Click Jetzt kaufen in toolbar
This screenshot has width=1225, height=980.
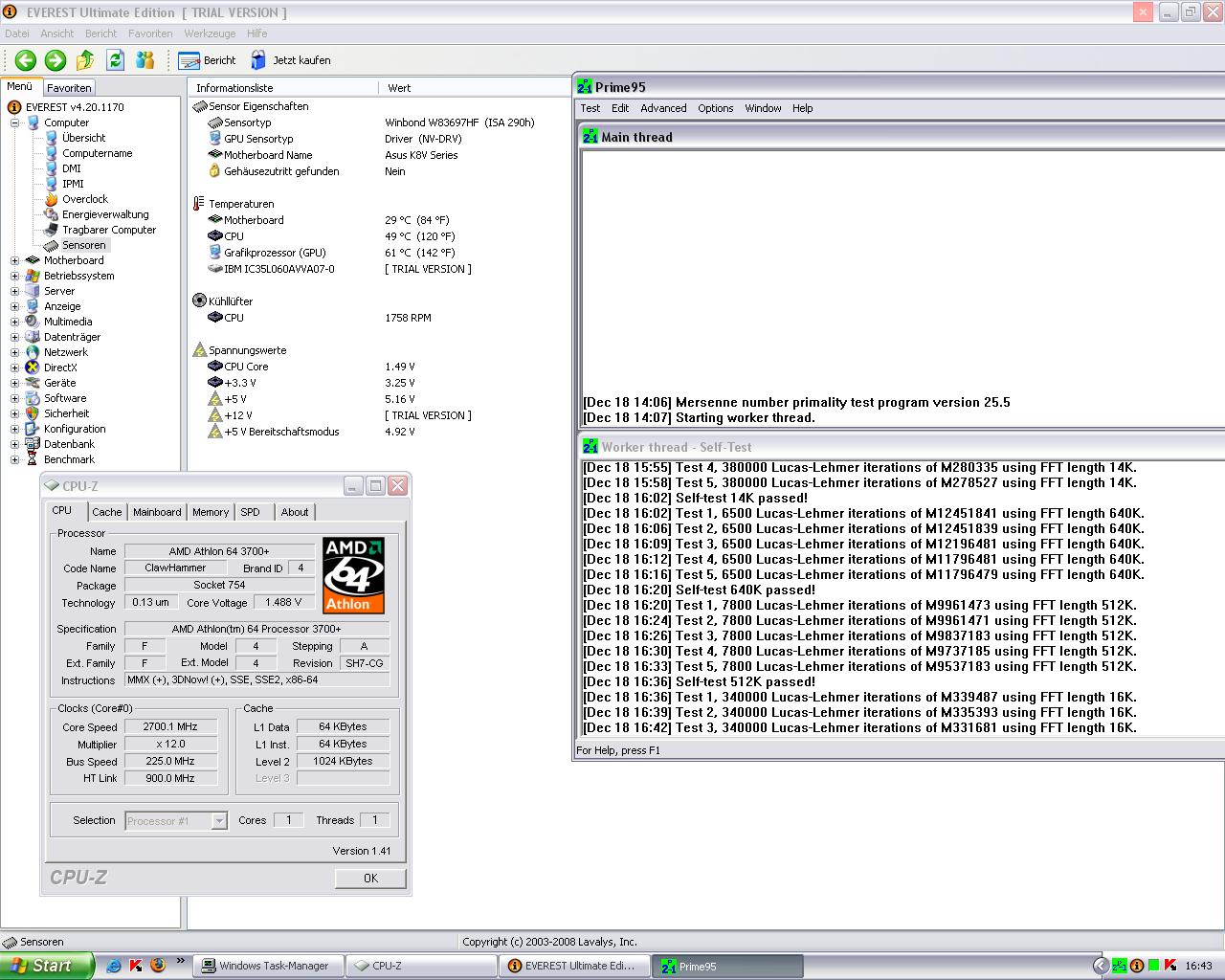click(291, 60)
